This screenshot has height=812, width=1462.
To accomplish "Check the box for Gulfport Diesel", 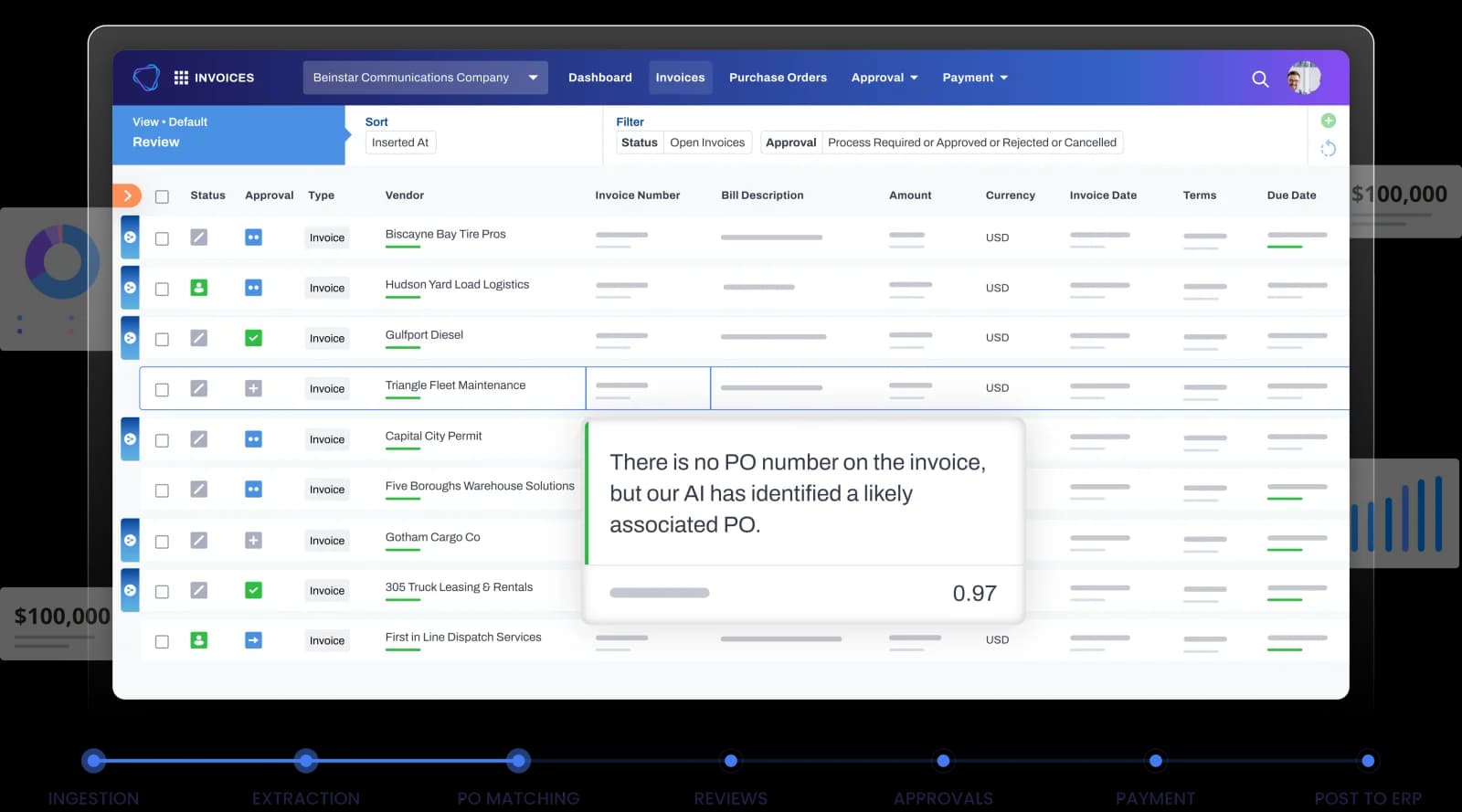I will pos(162,339).
